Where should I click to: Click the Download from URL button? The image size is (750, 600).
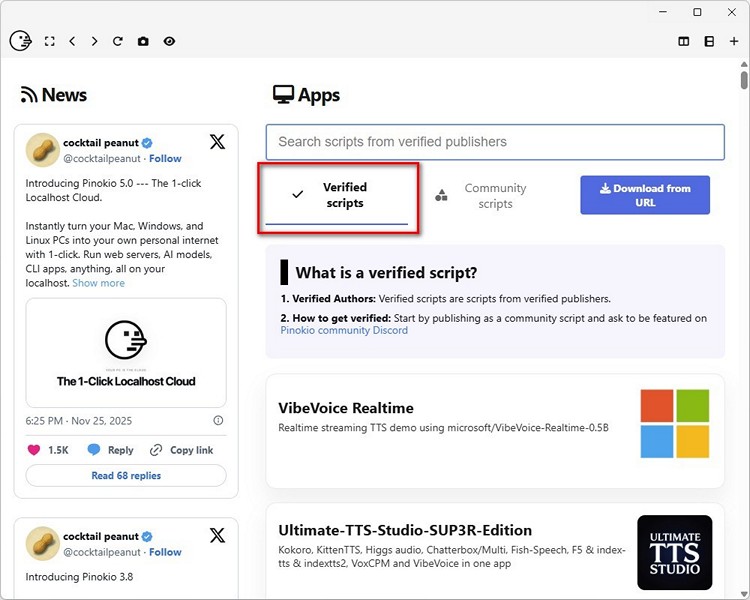[x=645, y=195]
